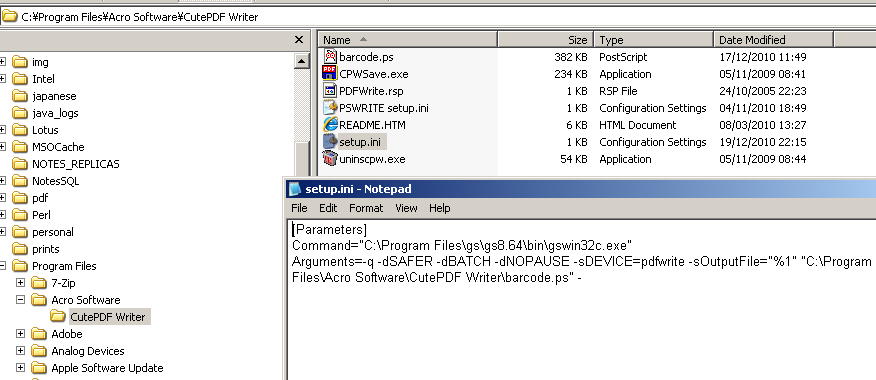Select the pdf folder icon

(x=20, y=198)
